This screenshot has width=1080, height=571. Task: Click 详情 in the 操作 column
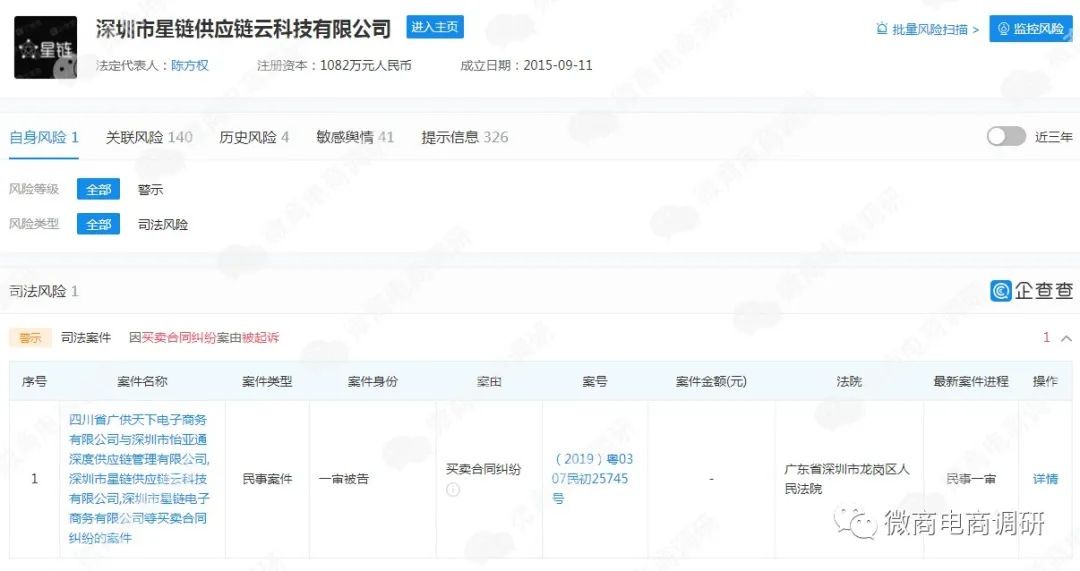pyautogui.click(x=1045, y=479)
